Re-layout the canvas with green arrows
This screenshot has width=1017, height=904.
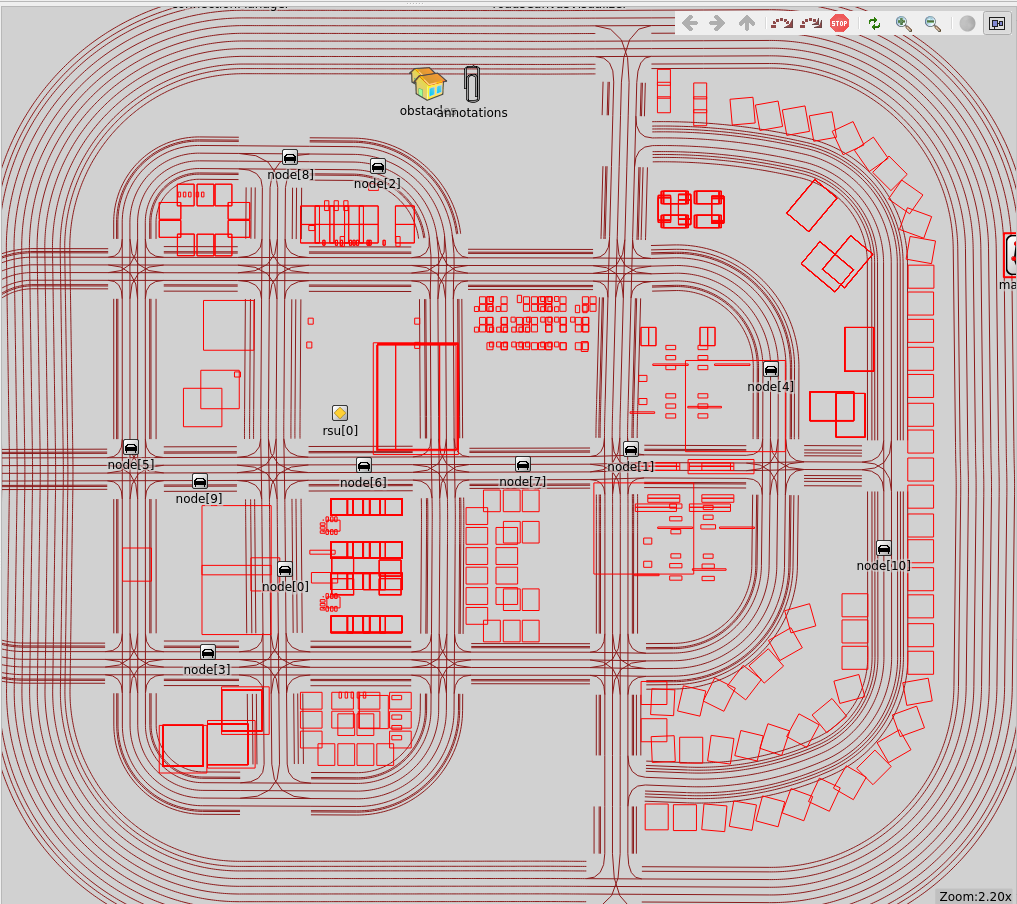click(x=874, y=24)
